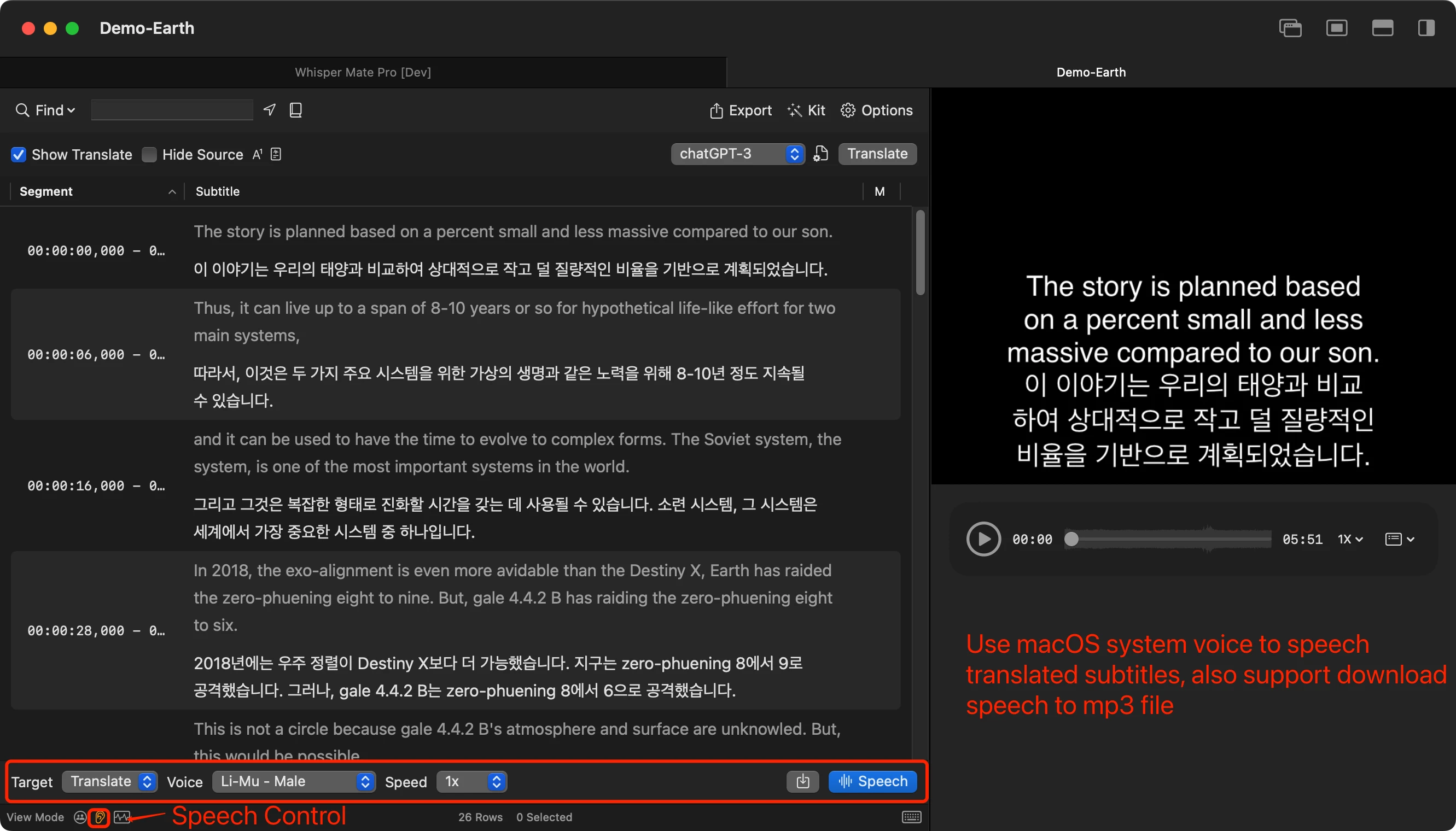
Task: Click the translate document settings icon
Action: [820, 154]
